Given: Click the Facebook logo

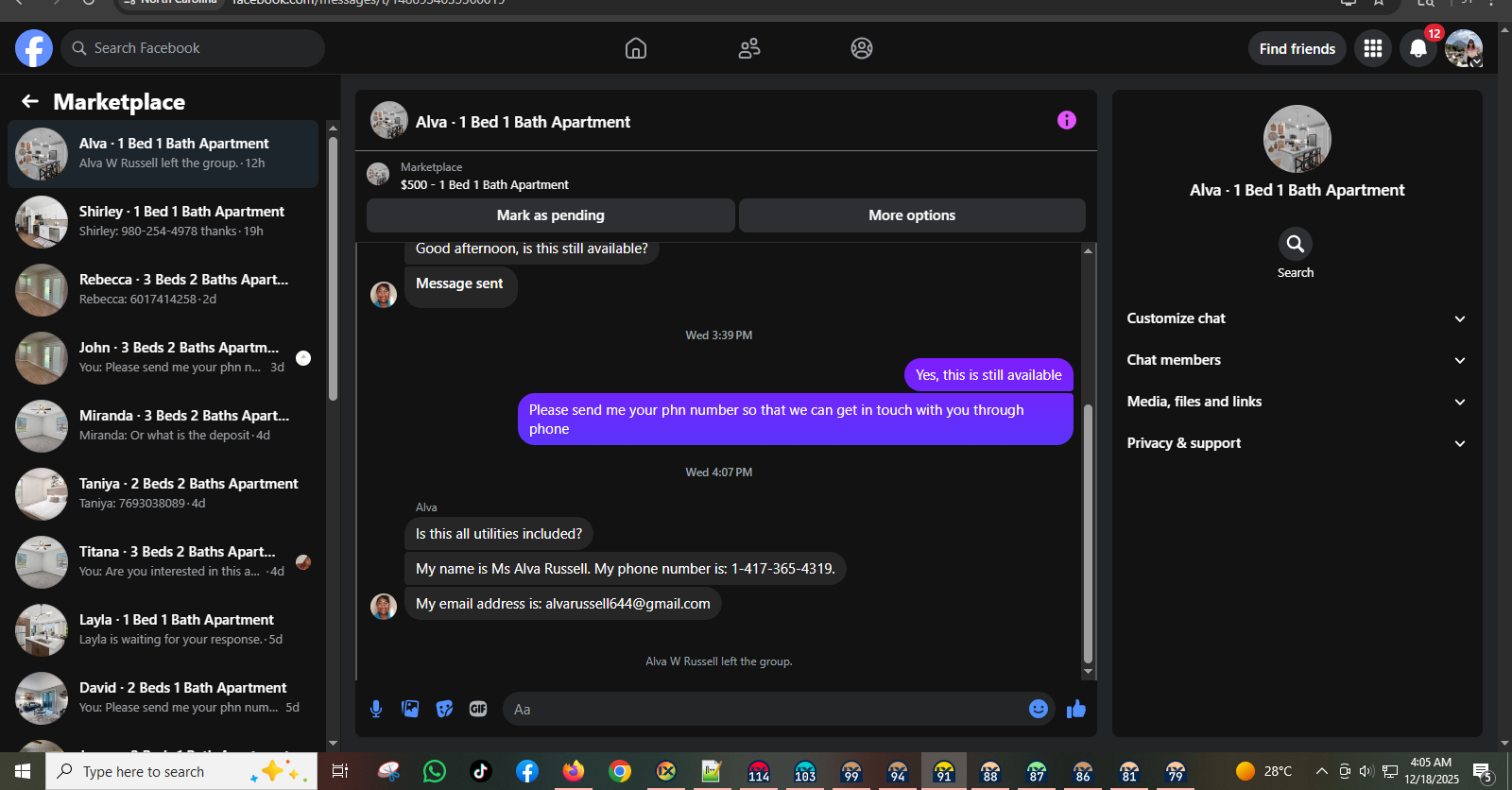Looking at the screenshot, I should (x=34, y=48).
